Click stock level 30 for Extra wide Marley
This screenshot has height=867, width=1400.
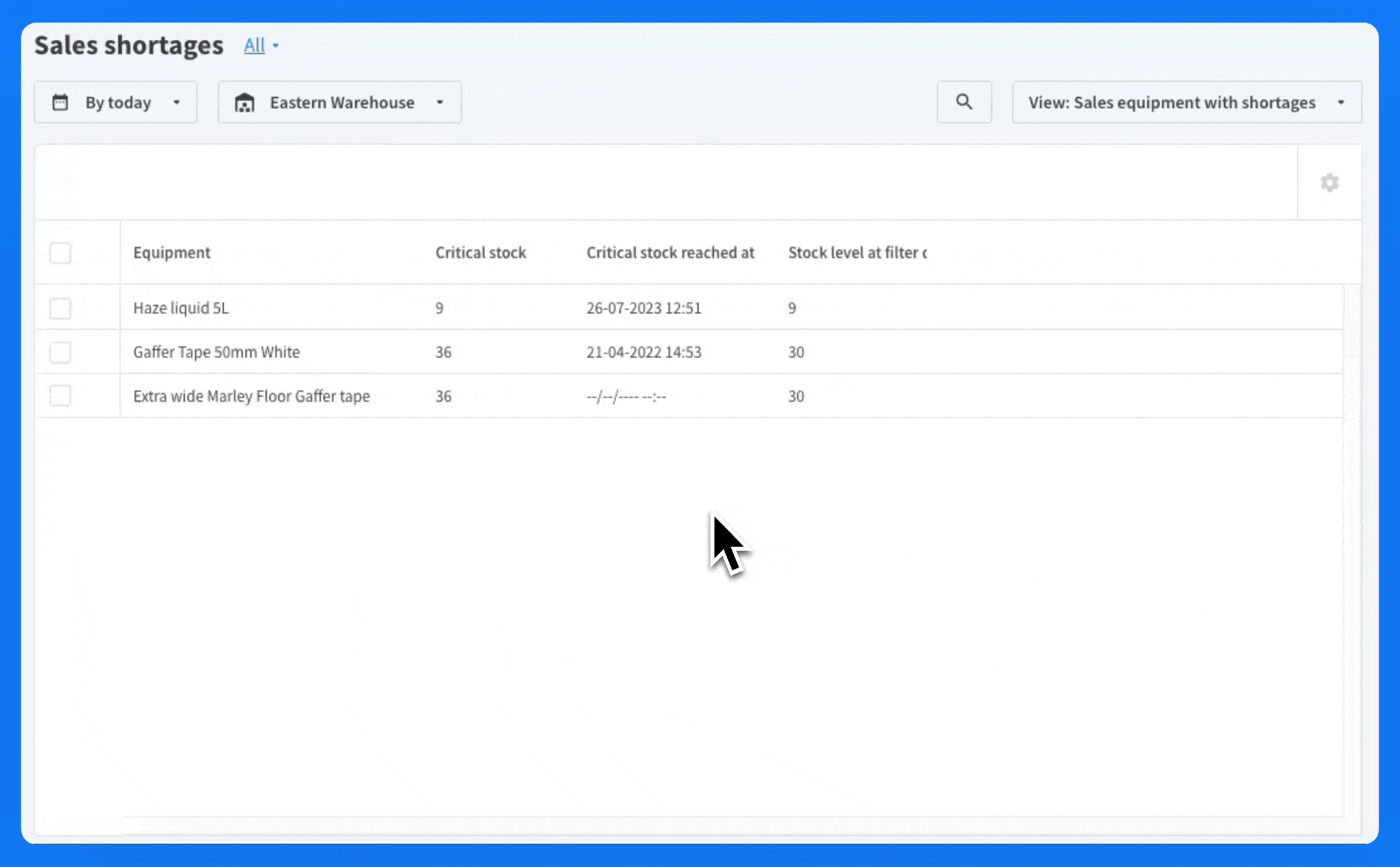796,397
